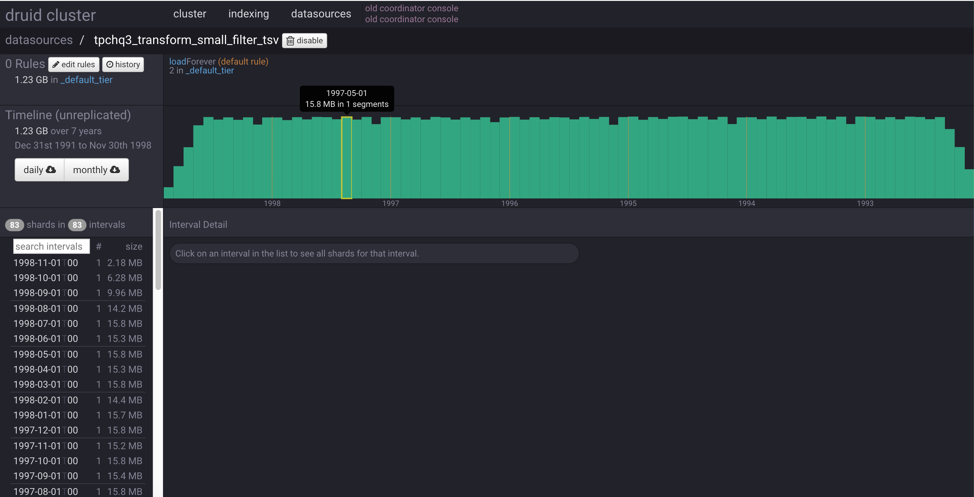Click the pencil icon in edit rules
Image resolution: width=974 pixels, height=497 pixels.
click(x=55, y=65)
